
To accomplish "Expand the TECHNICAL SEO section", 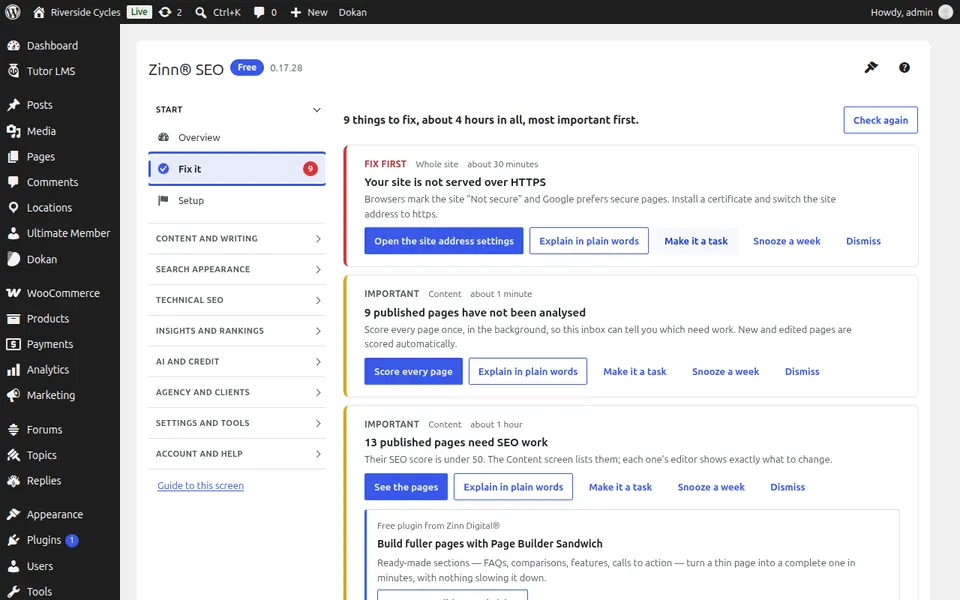I will [237, 300].
